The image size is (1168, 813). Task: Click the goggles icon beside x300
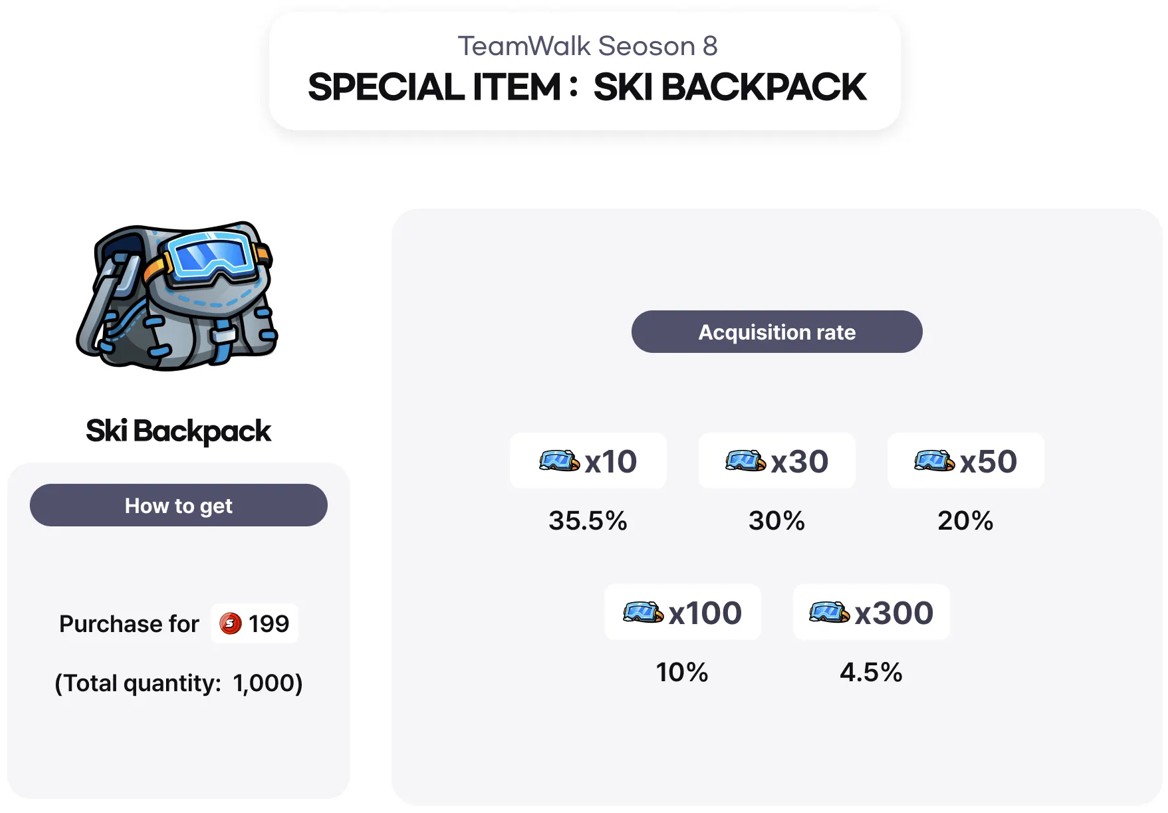[829, 612]
